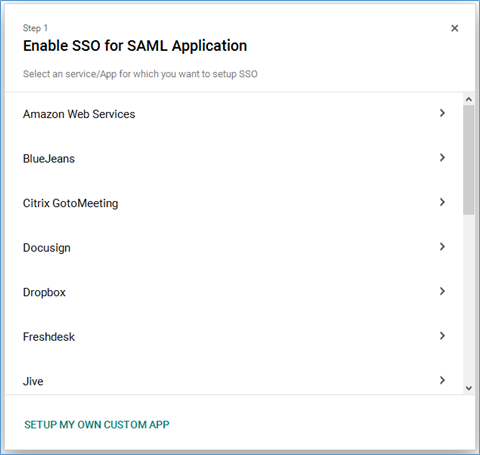Select Amazon Web Services app name

(79, 114)
